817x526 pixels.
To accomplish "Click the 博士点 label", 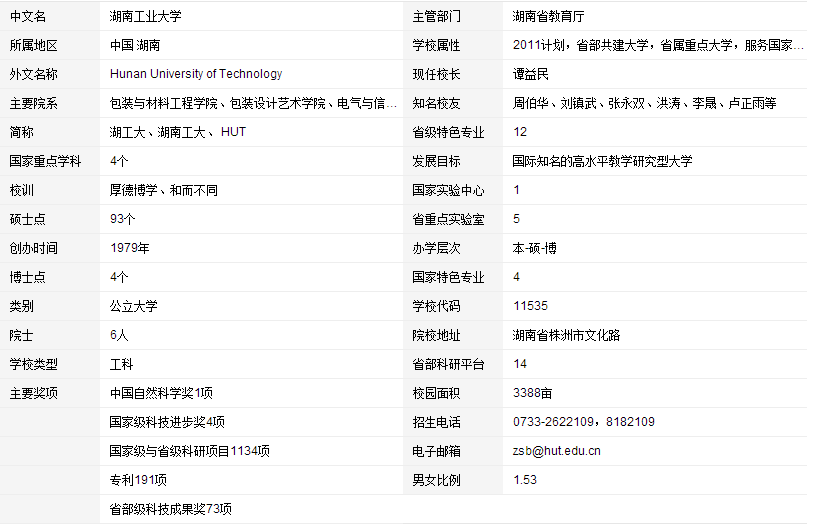I will pos(28,277).
